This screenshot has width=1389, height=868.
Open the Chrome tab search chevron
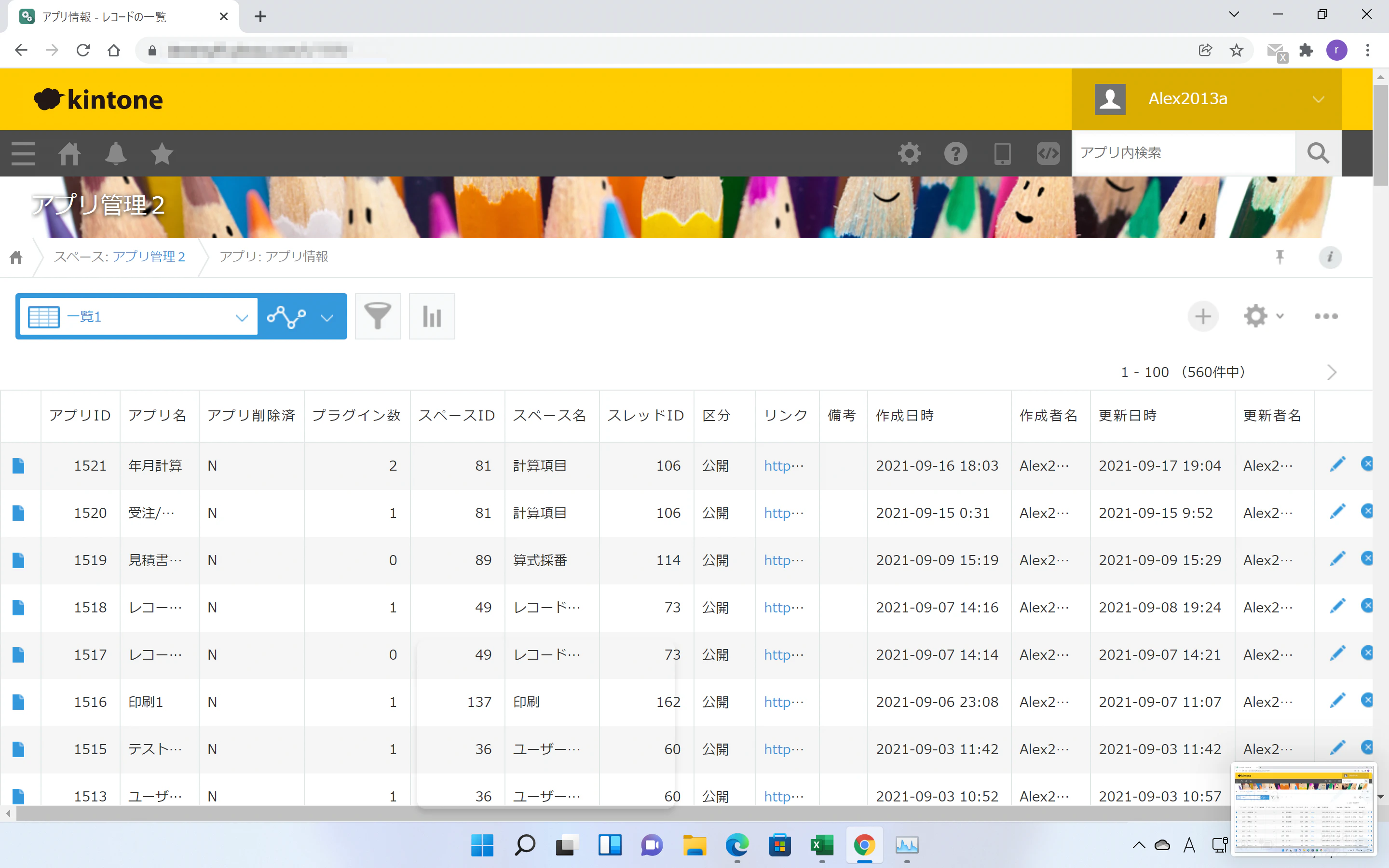click(x=1233, y=14)
